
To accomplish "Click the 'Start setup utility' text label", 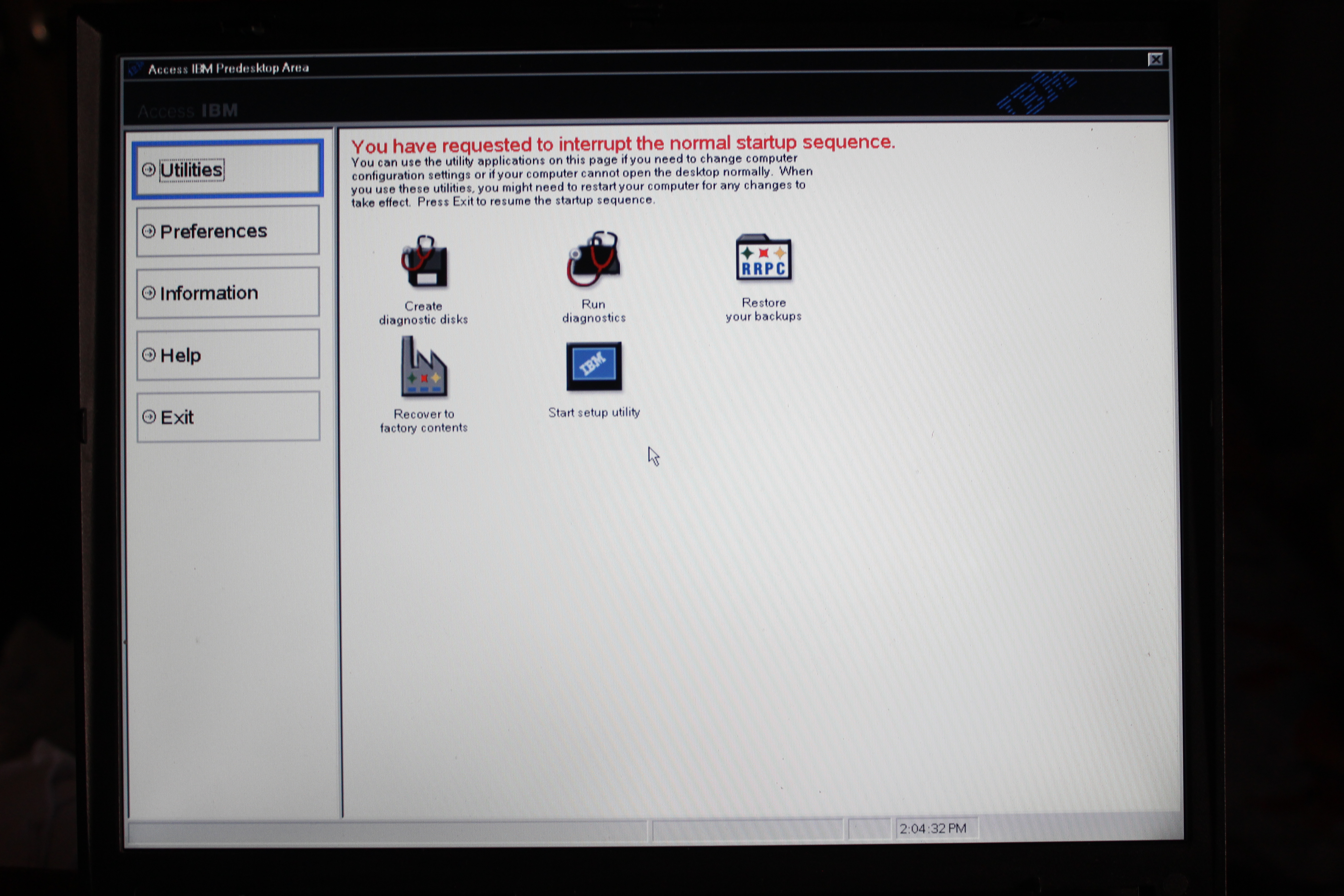I will tap(594, 412).
